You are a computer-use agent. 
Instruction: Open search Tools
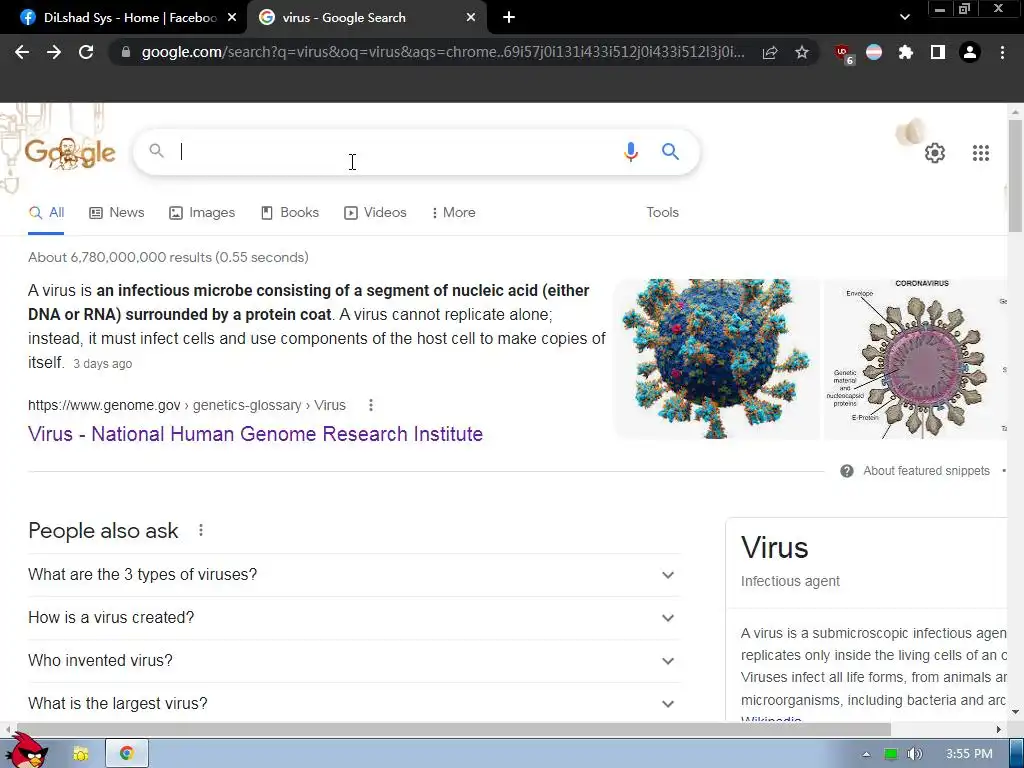click(x=662, y=213)
